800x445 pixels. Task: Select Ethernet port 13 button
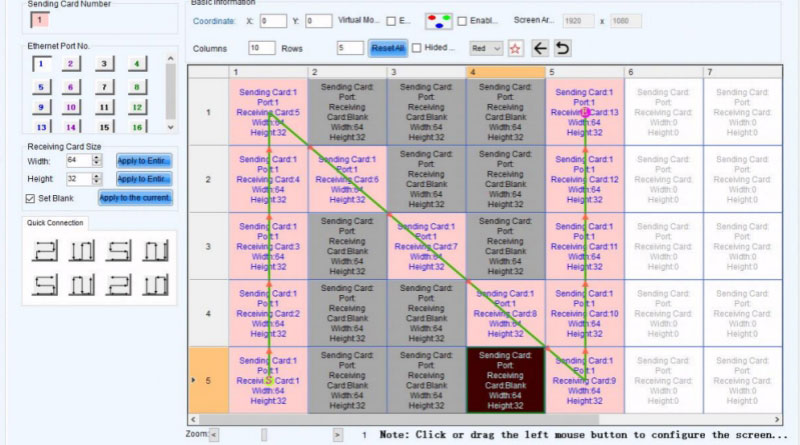click(41, 127)
